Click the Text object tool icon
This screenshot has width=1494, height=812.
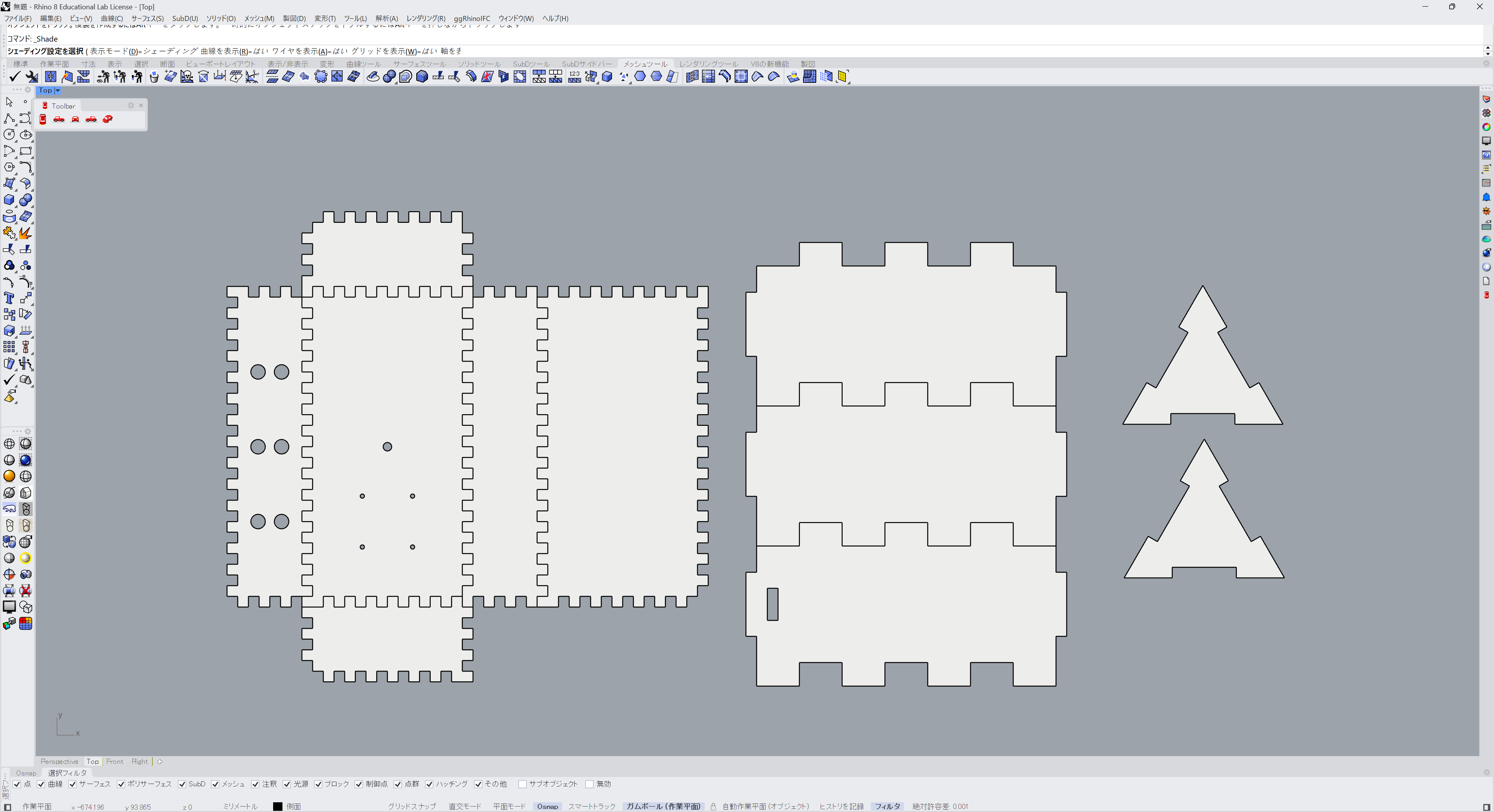(x=9, y=298)
